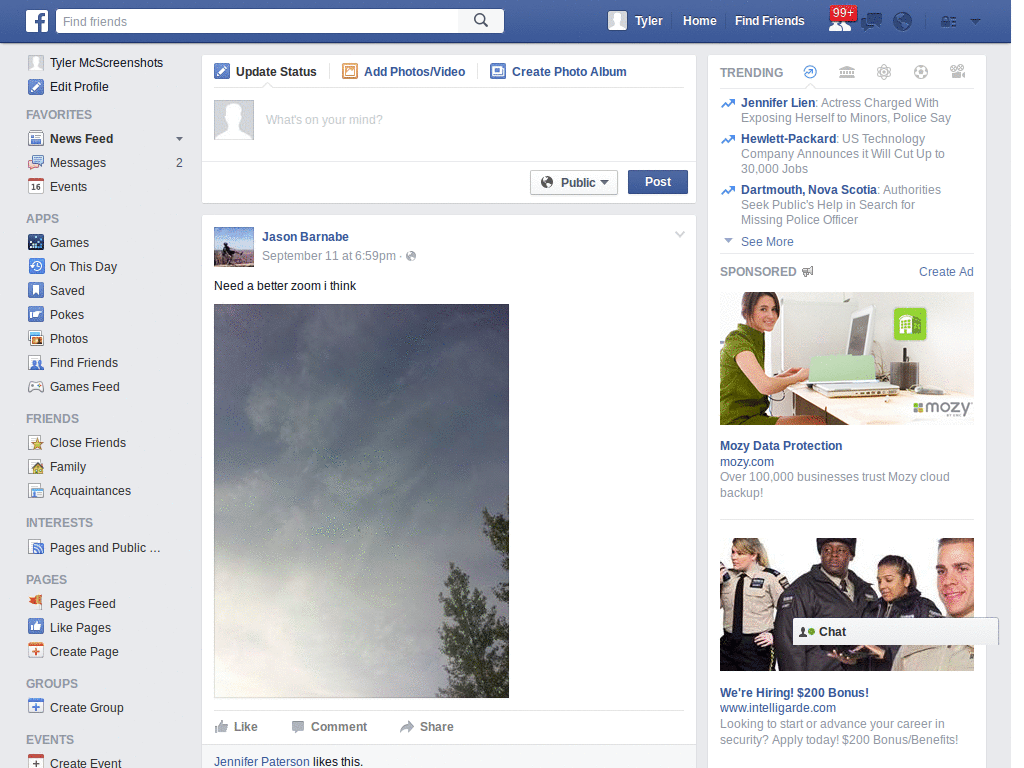The width and height of the screenshot is (1024, 768).
Task: Click Tyler profile in top bar
Action: [x=635, y=21]
